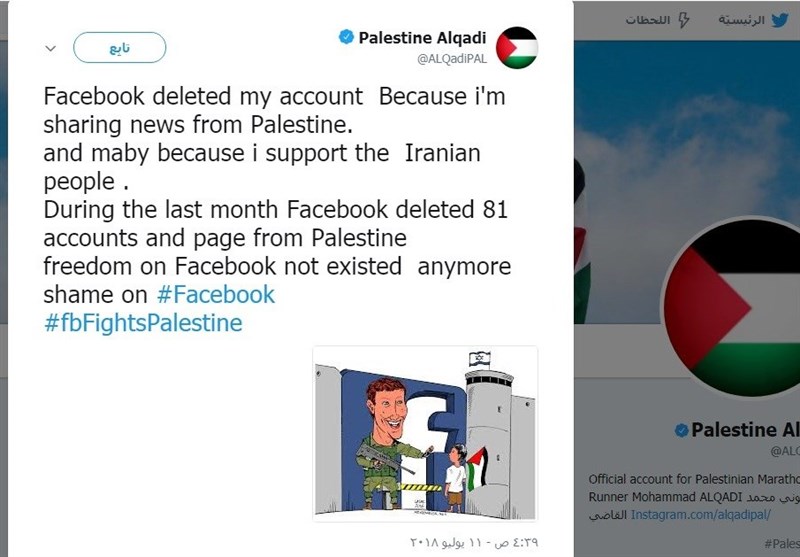Viewport: 800px width, 557px height.
Task: Enlarge the Zuckerberg soldier cartoon image
Action: coord(425,432)
